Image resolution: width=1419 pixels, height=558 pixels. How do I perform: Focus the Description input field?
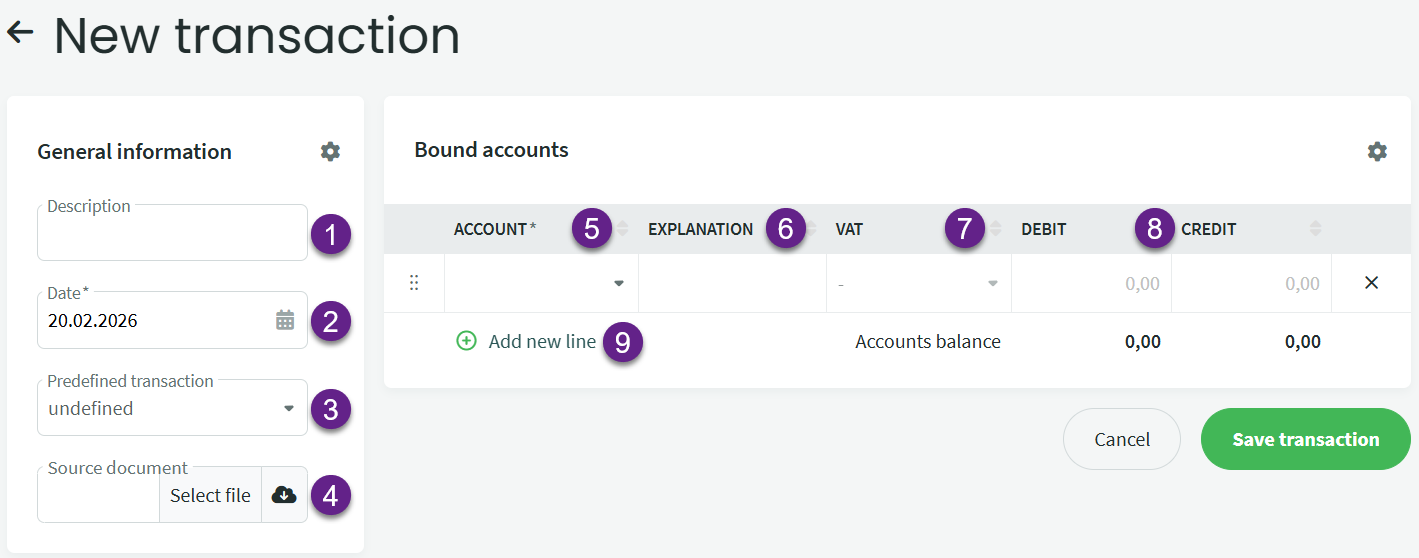coord(172,237)
